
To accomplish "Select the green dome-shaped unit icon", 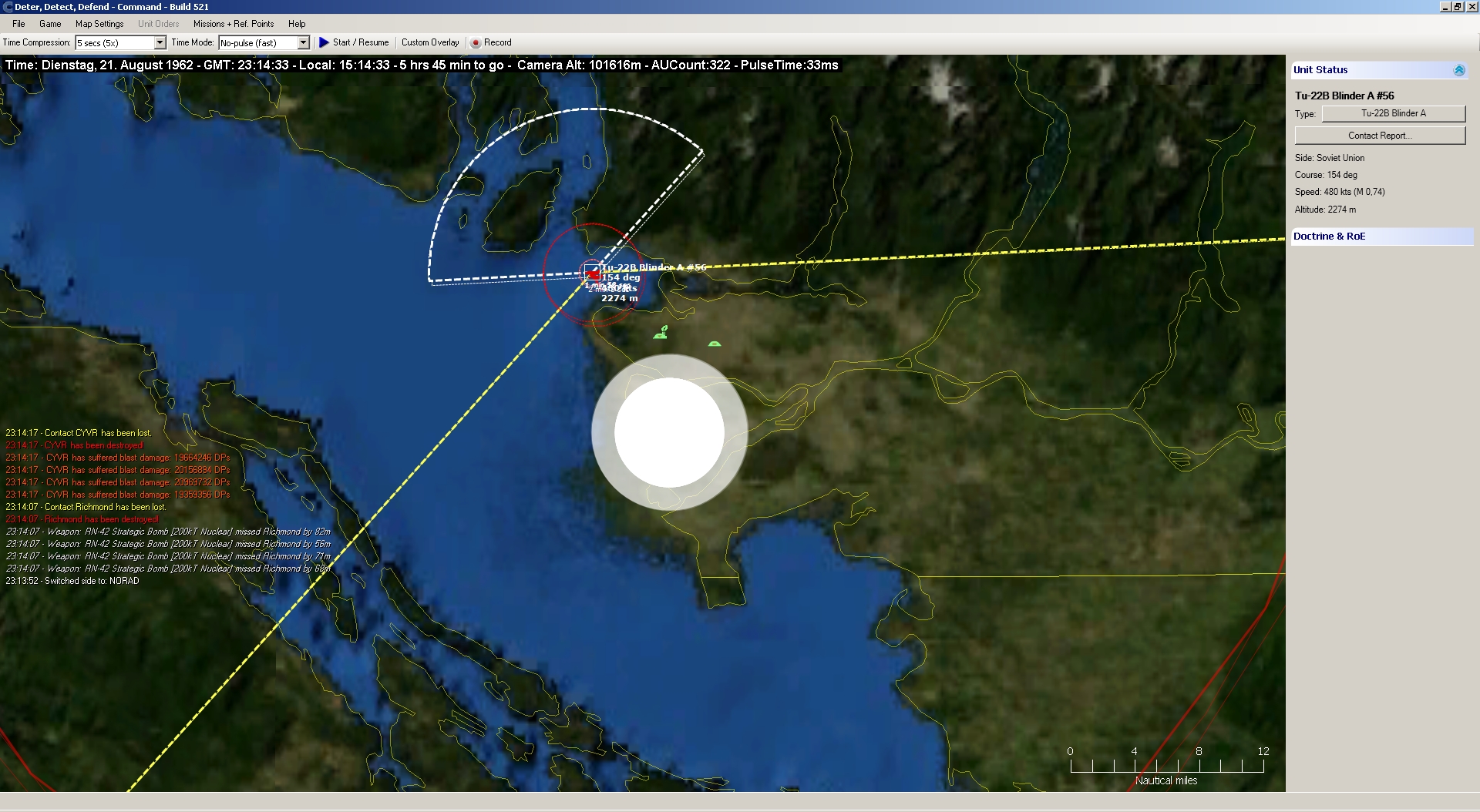I will [715, 344].
